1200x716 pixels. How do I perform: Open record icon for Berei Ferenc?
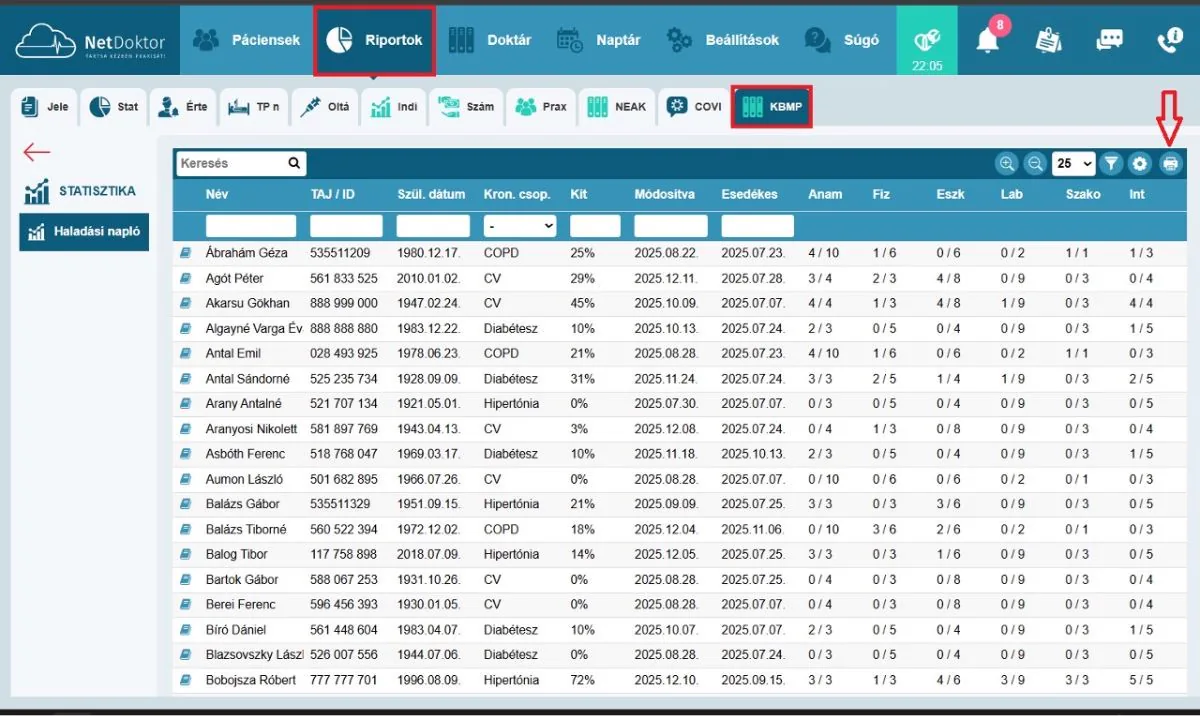[x=185, y=604]
